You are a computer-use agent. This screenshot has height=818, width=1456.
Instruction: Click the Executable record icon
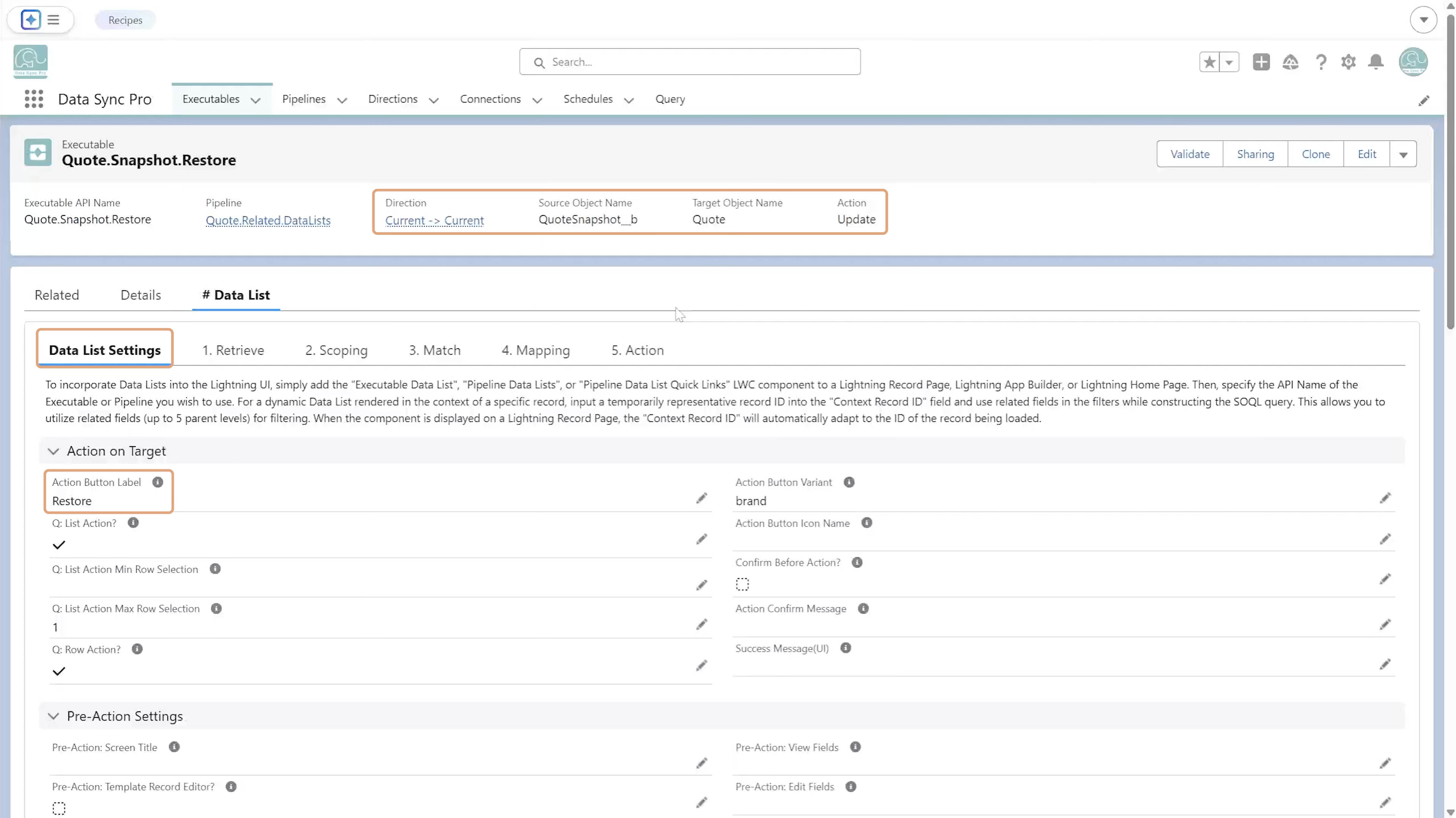tap(38, 153)
